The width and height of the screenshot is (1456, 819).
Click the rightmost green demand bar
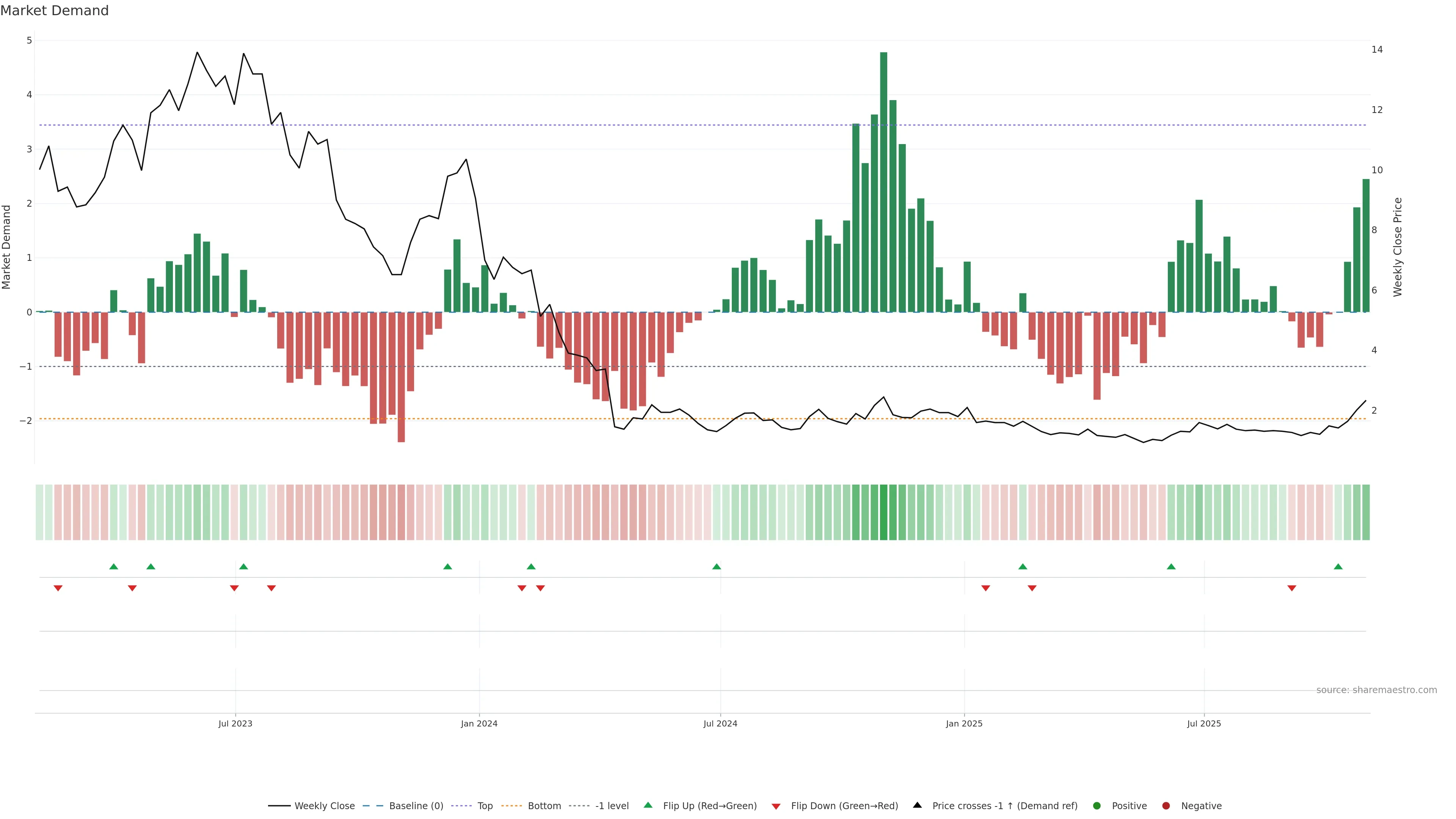pyautogui.click(x=1365, y=245)
